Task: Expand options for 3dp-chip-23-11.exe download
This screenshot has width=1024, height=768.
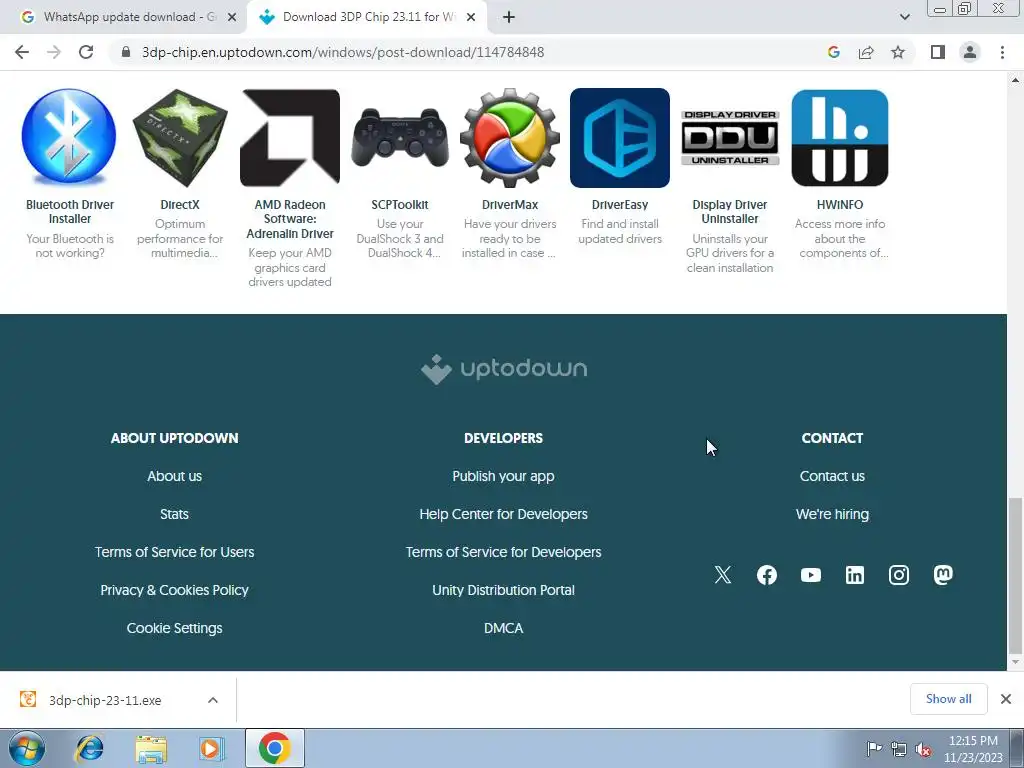Action: 213,700
